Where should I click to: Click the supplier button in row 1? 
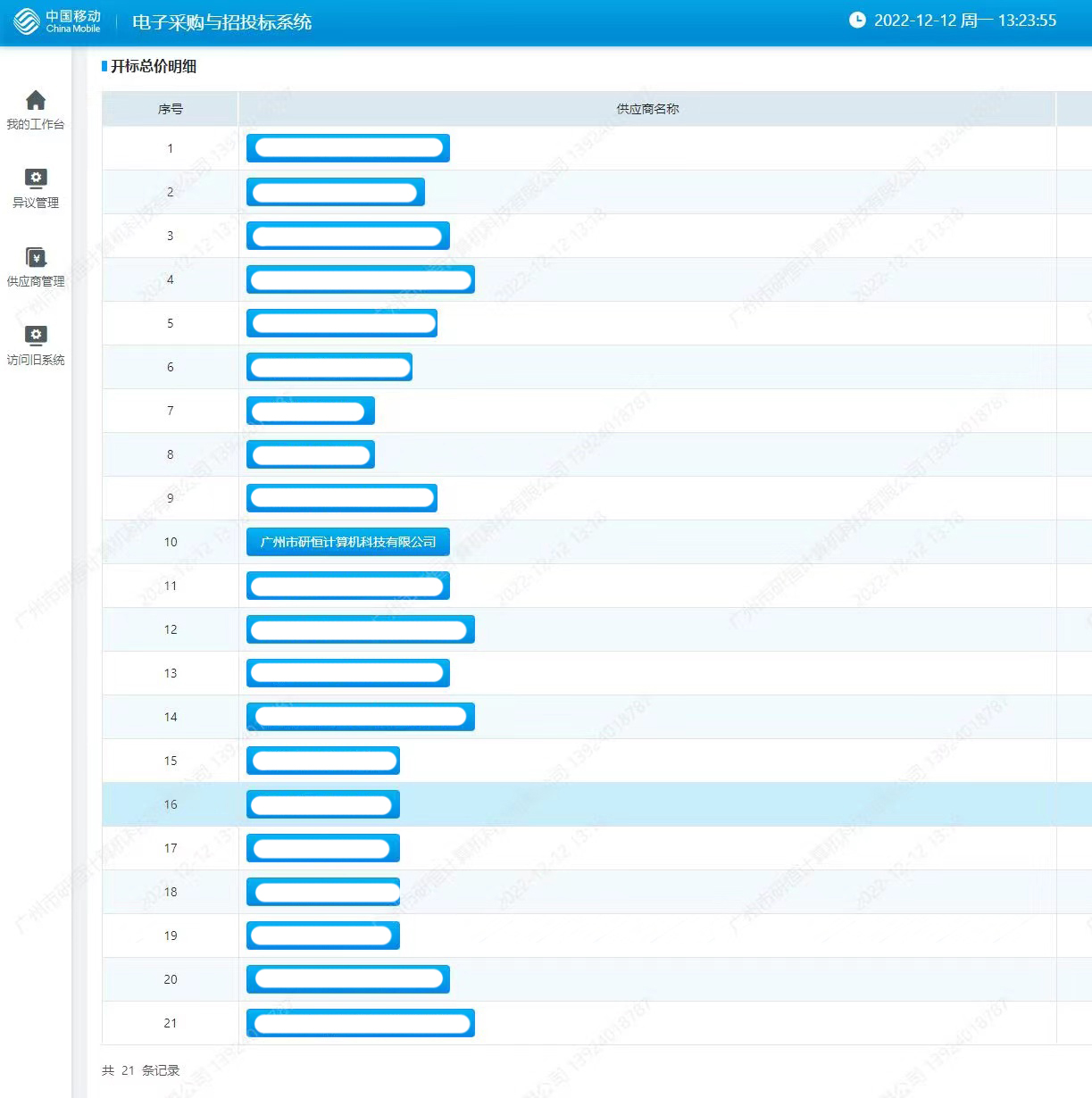point(347,148)
